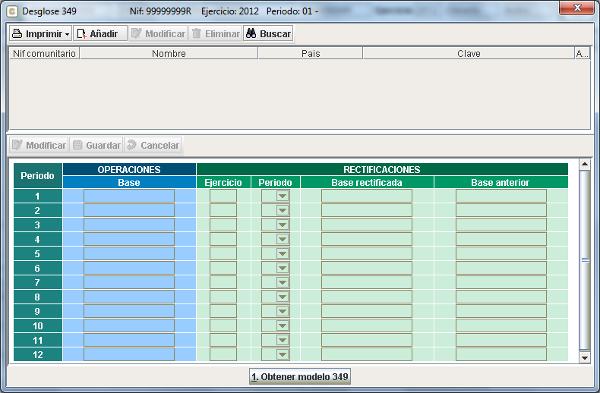Open the Periodo dropdown in row 11
The height and width of the screenshot is (393, 600).
point(282,340)
